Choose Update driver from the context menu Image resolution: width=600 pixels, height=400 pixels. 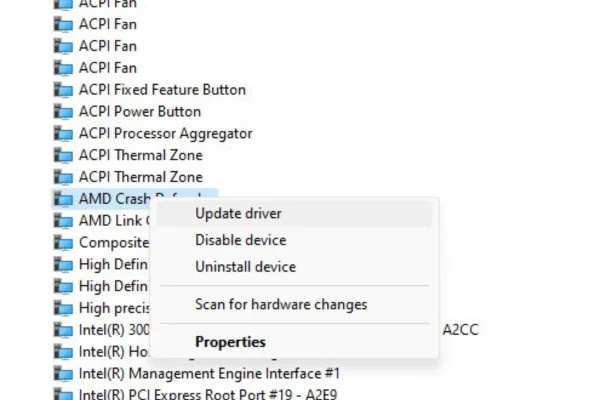coord(238,213)
